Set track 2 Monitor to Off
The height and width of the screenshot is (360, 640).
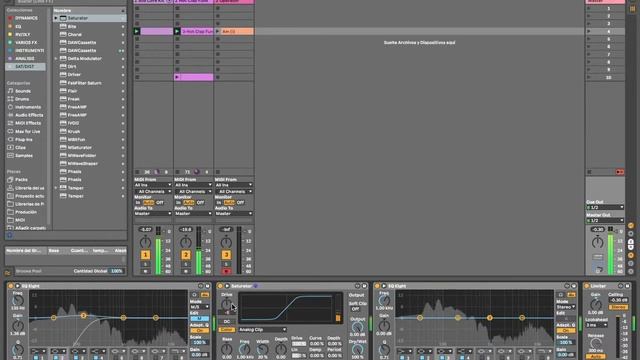tap(200, 202)
